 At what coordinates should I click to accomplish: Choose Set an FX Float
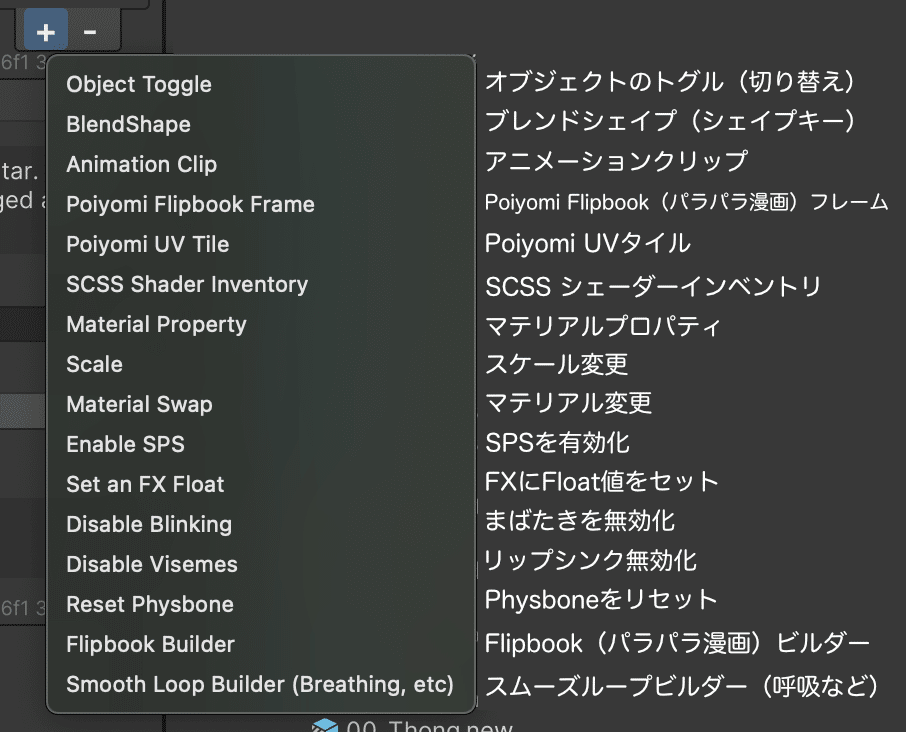[145, 484]
